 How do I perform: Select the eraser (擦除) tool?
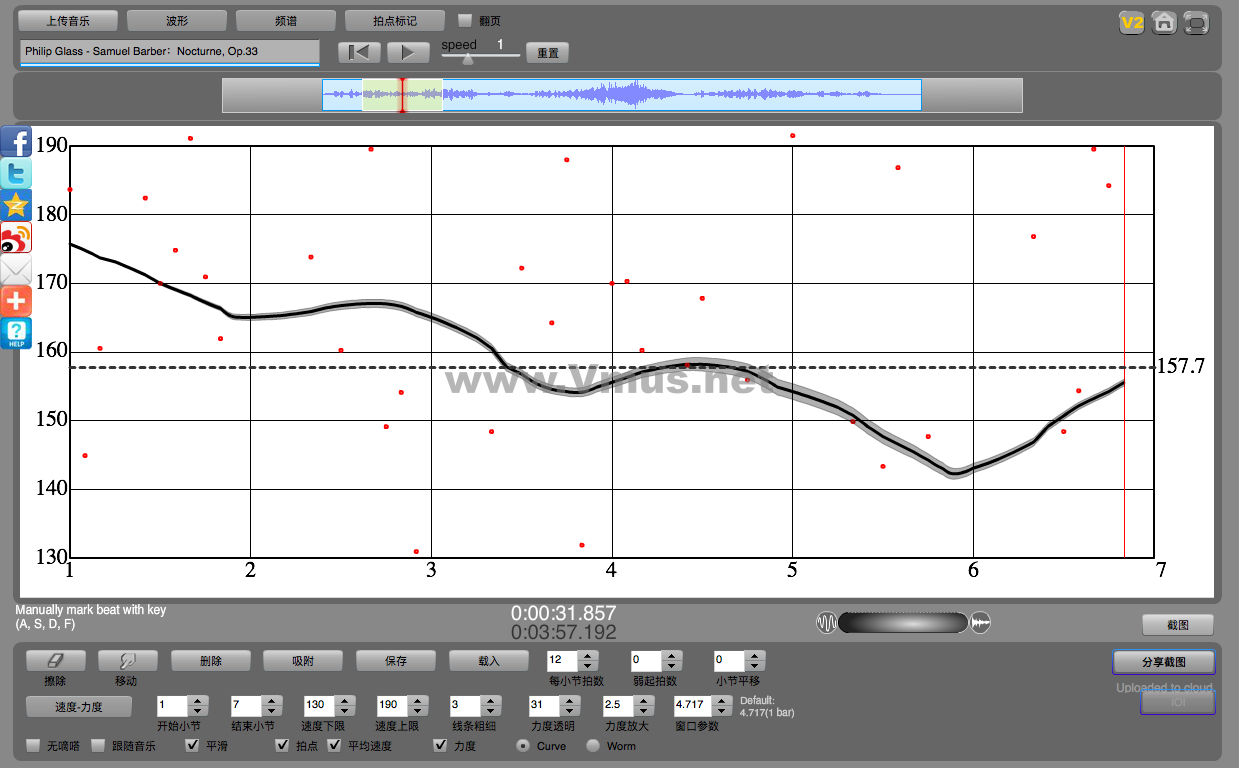56,661
